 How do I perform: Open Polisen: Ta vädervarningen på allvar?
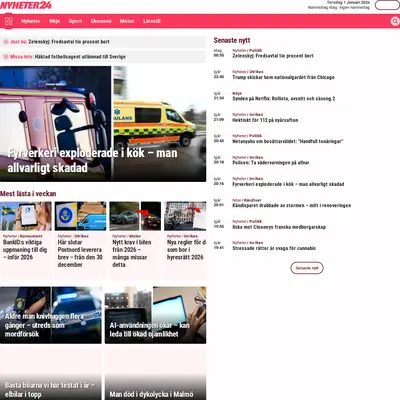point(271,163)
